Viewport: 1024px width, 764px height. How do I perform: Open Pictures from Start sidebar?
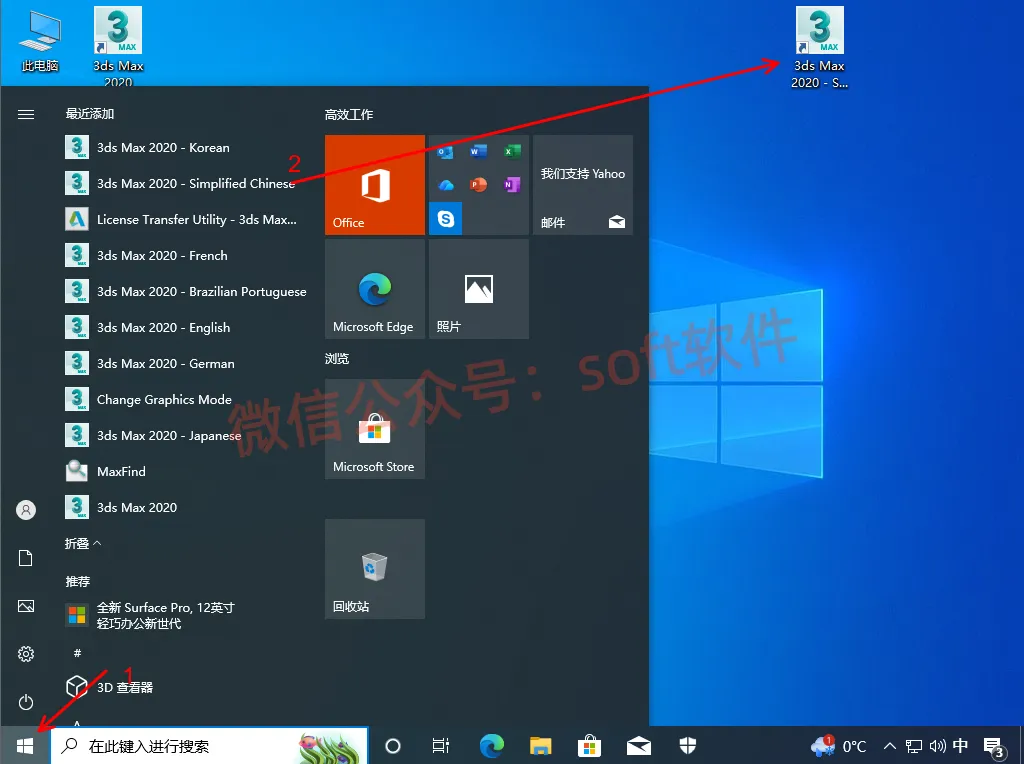point(25,606)
